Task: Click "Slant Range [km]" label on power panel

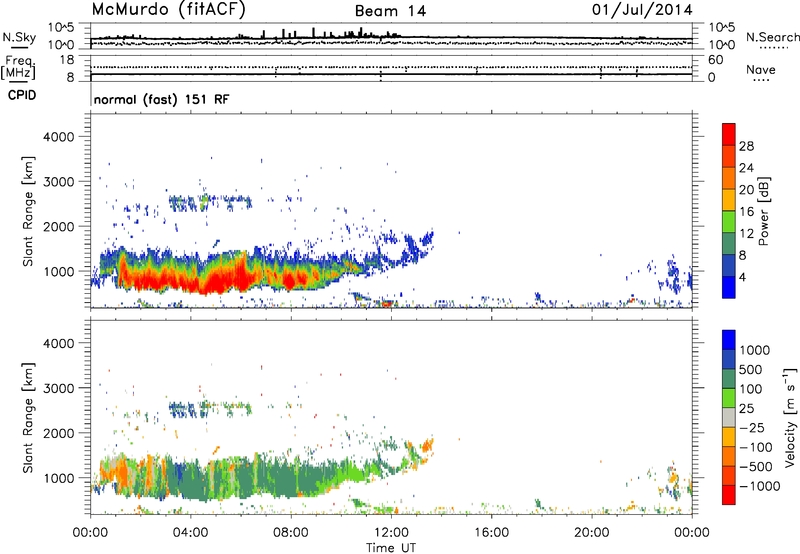Action: pyautogui.click(x=28, y=211)
